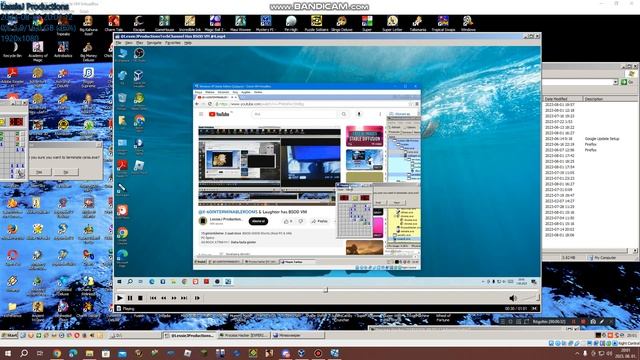Open the host Windows Start menu
Screen dimensions: 640x360
coord(8,353)
